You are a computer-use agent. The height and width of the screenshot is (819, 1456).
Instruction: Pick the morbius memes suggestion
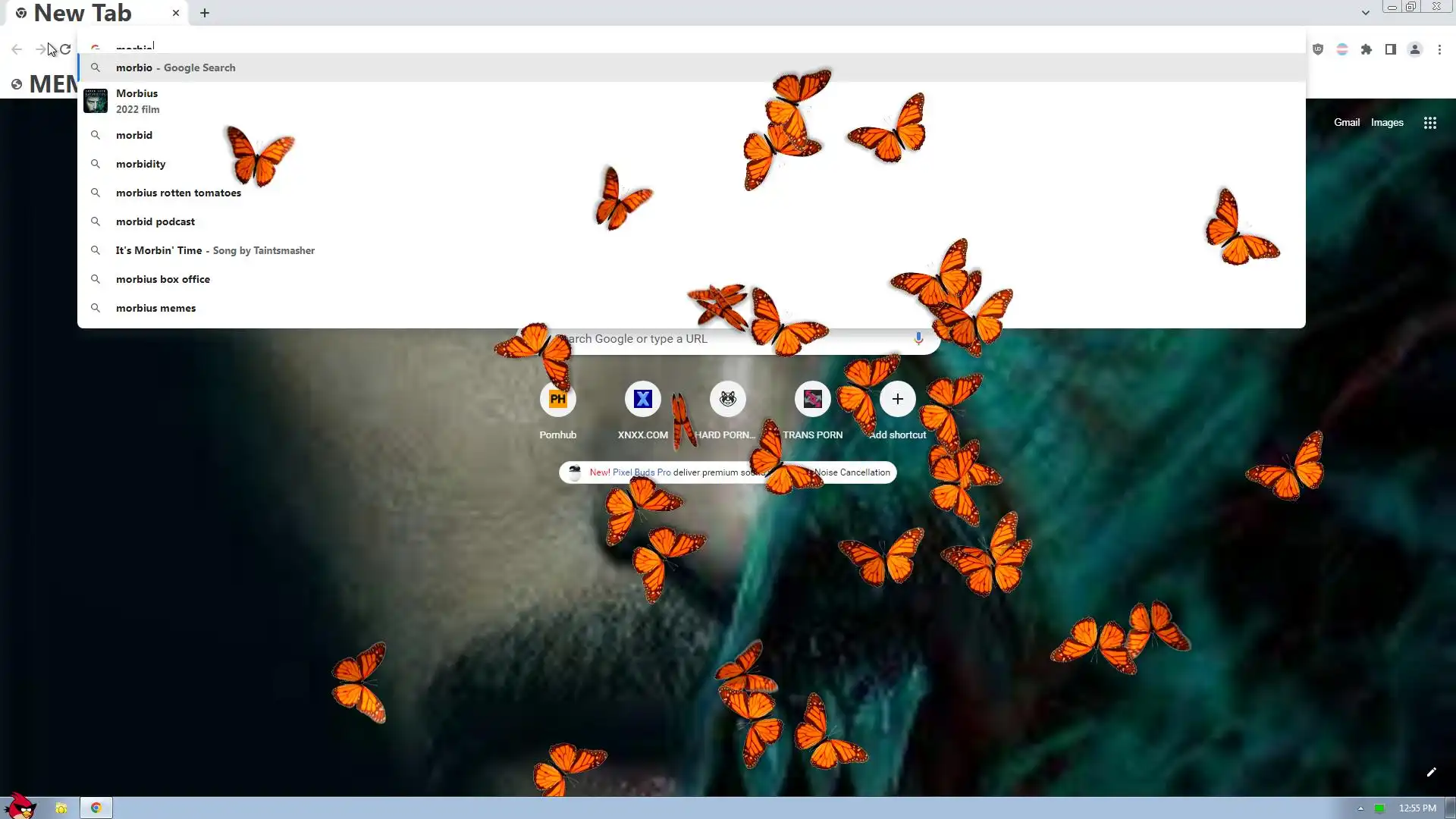pos(155,308)
